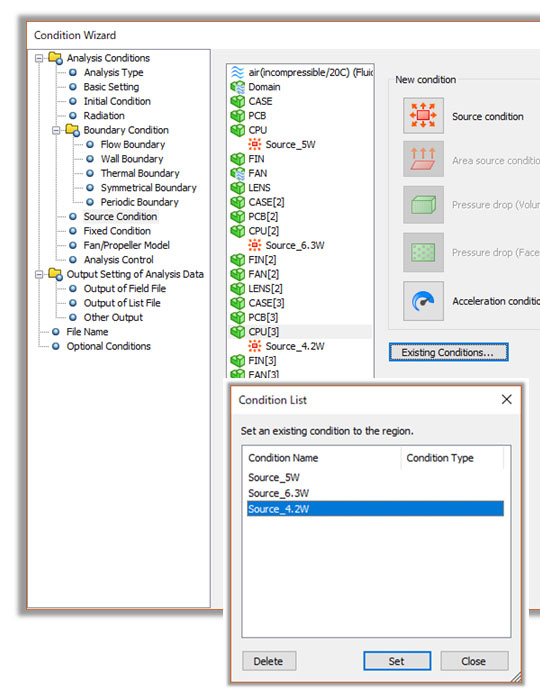Screen dimensions: 540x690
Task: Click the Source condition icon button
Action: (423, 116)
